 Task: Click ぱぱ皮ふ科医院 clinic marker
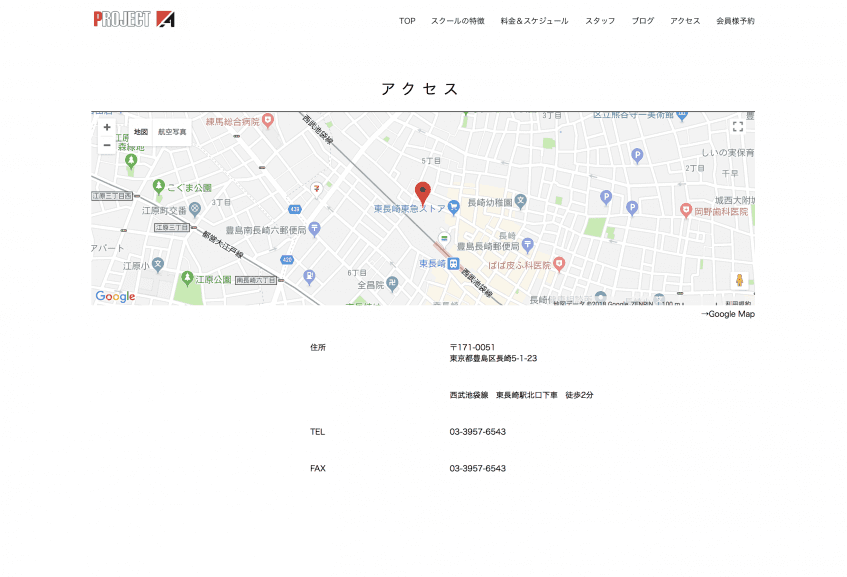(x=559, y=264)
